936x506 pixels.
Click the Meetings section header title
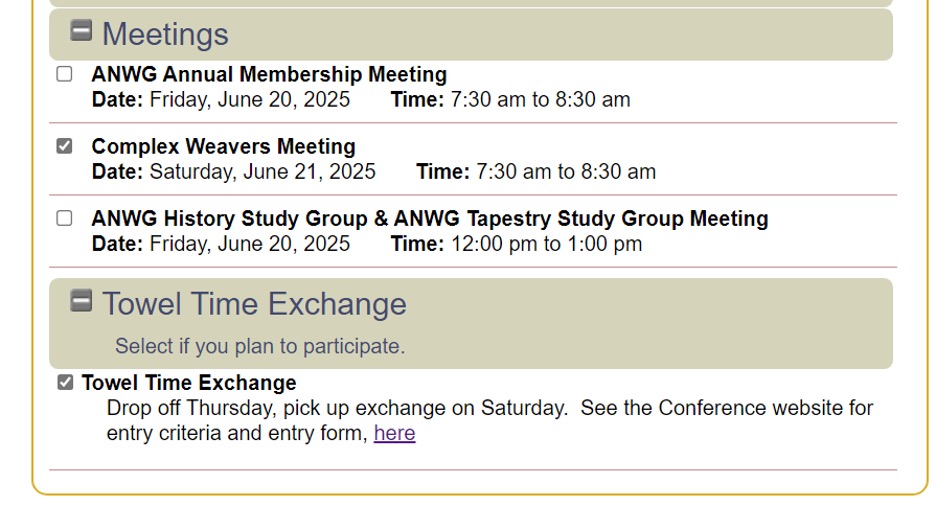point(165,34)
